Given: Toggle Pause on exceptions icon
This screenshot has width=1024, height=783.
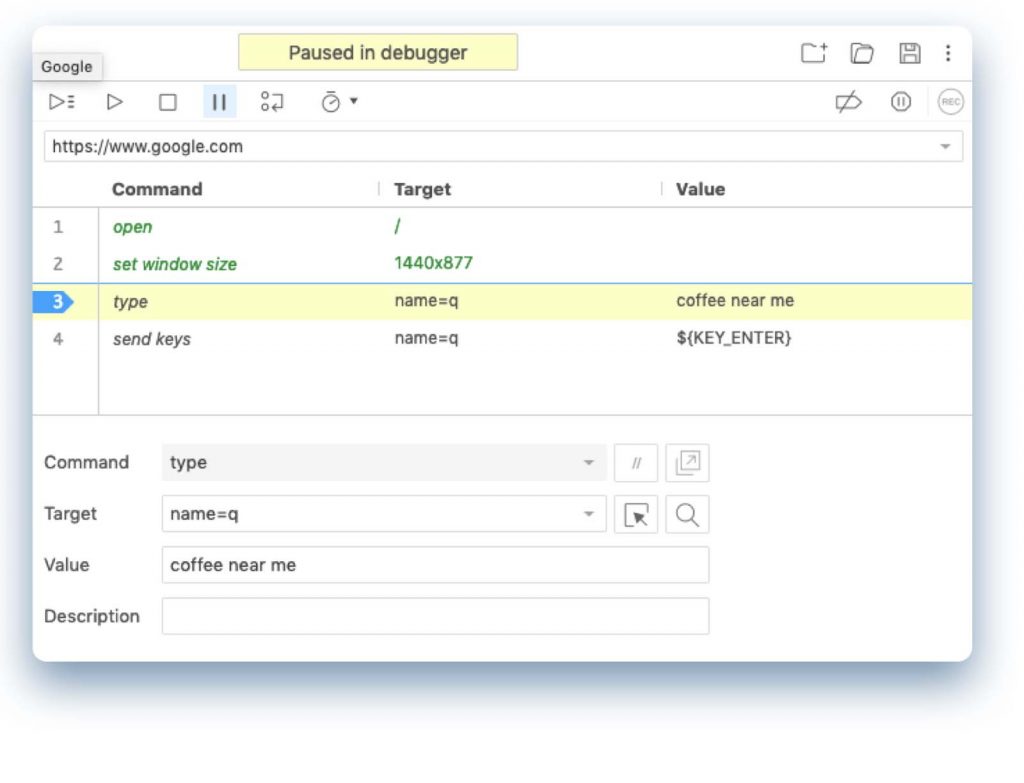Looking at the screenshot, I should [x=901, y=102].
